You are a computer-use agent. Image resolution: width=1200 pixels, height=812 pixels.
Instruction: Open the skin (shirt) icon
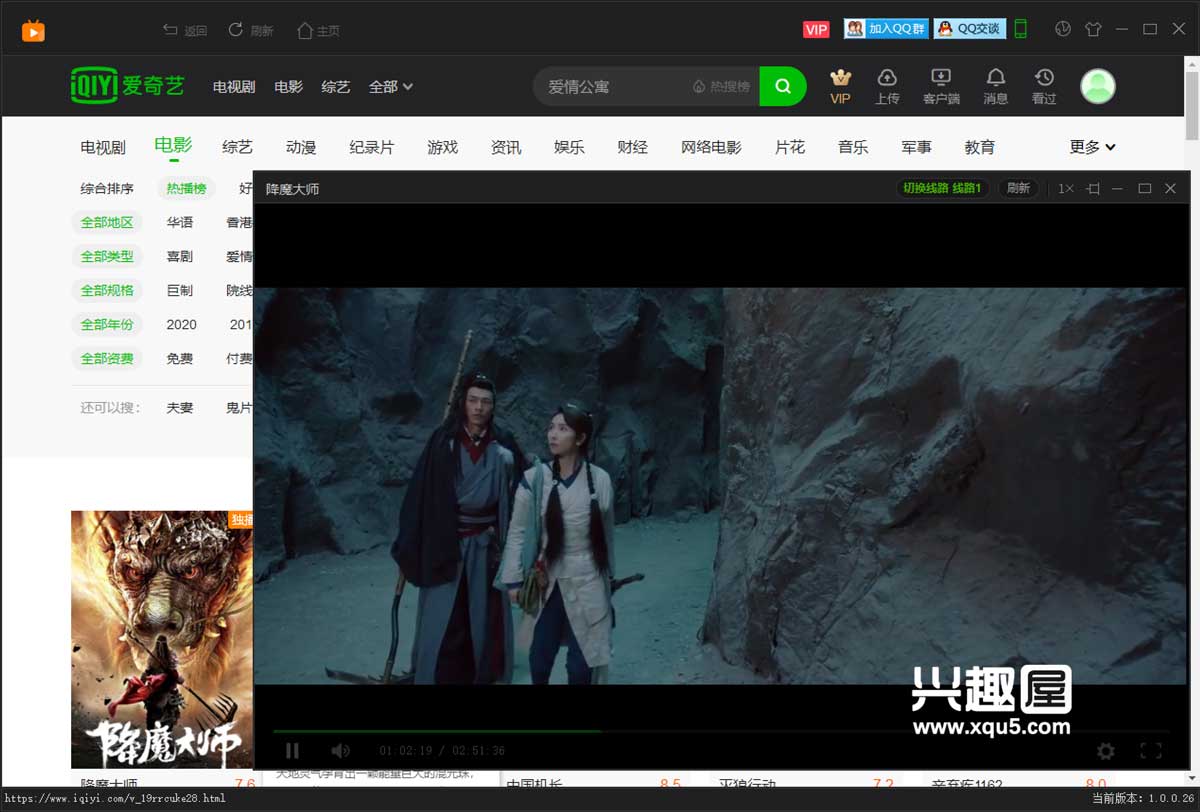[x=1092, y=29]
